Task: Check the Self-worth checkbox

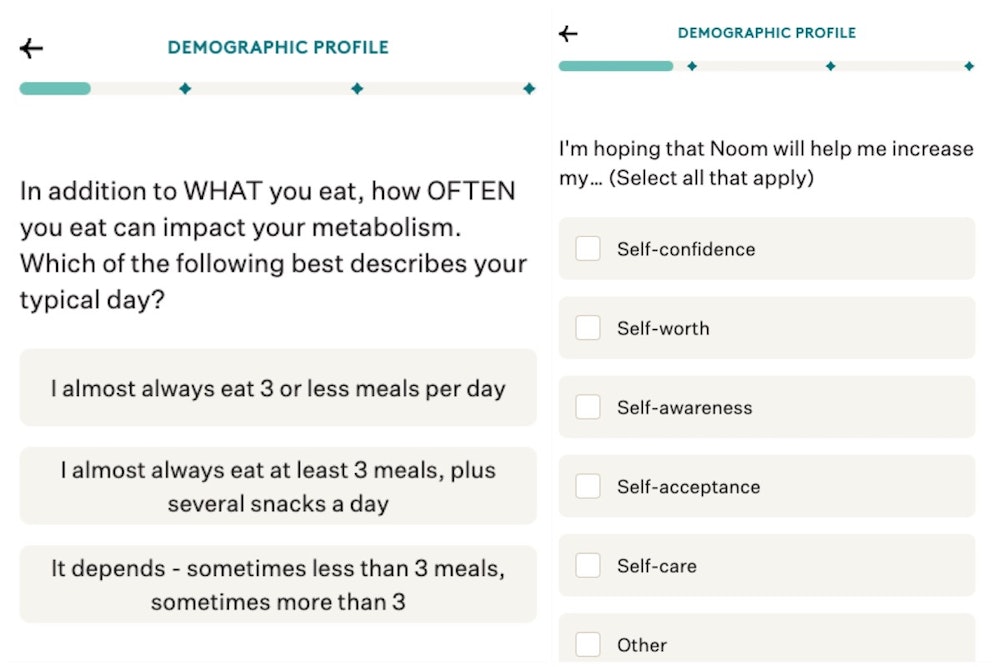Action: coord(588,328)
